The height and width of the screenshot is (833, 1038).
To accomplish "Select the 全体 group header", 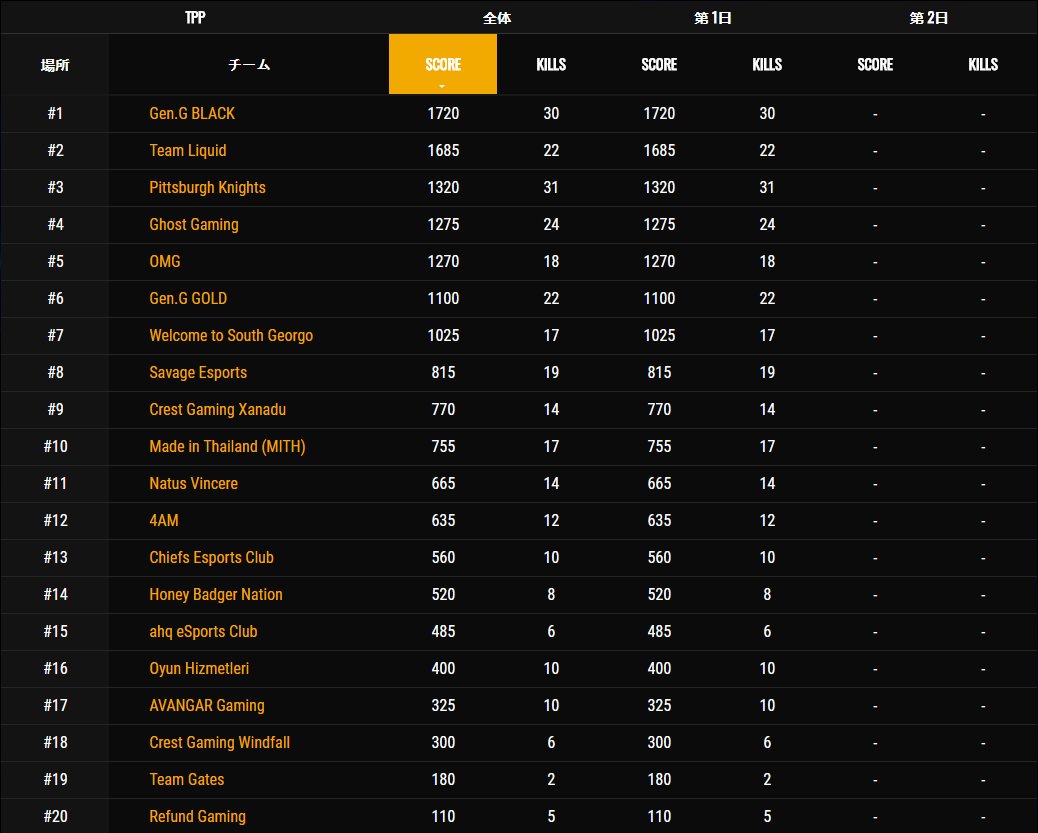I will point(496,18).
